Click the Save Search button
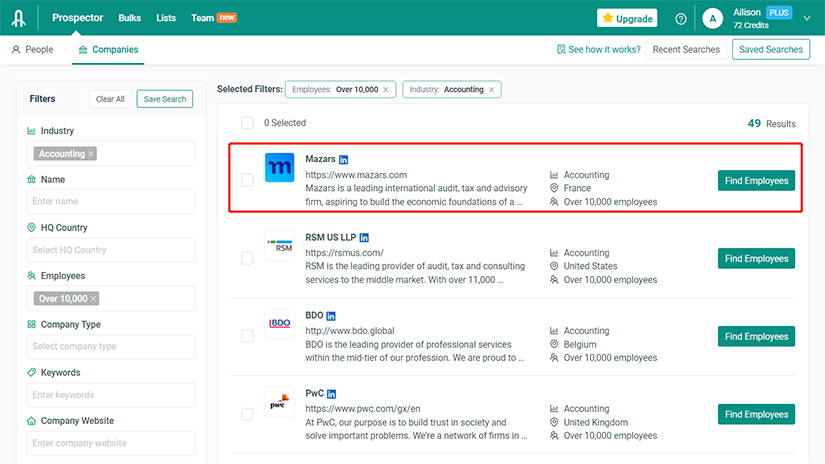Viewport: 825px width, 464px height. [165, 99]
